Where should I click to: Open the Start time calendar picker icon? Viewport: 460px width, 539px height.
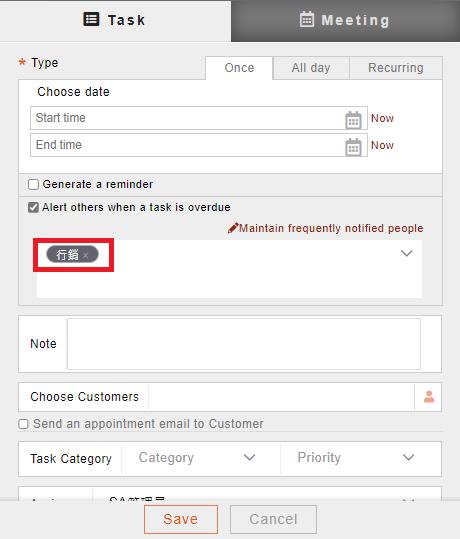[x=353, y=120]
